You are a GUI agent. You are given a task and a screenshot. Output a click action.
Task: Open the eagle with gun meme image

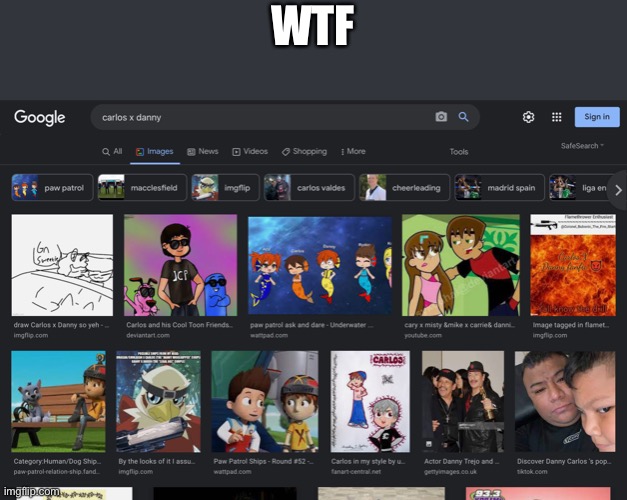click(158, 402)
